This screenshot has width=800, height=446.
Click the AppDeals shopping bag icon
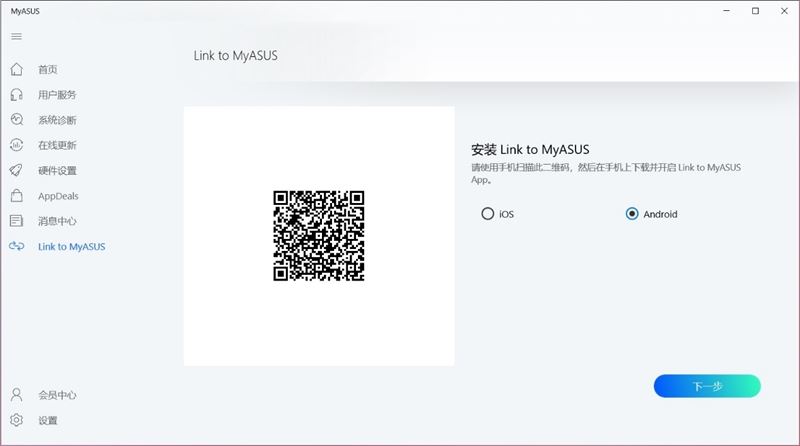17,195
